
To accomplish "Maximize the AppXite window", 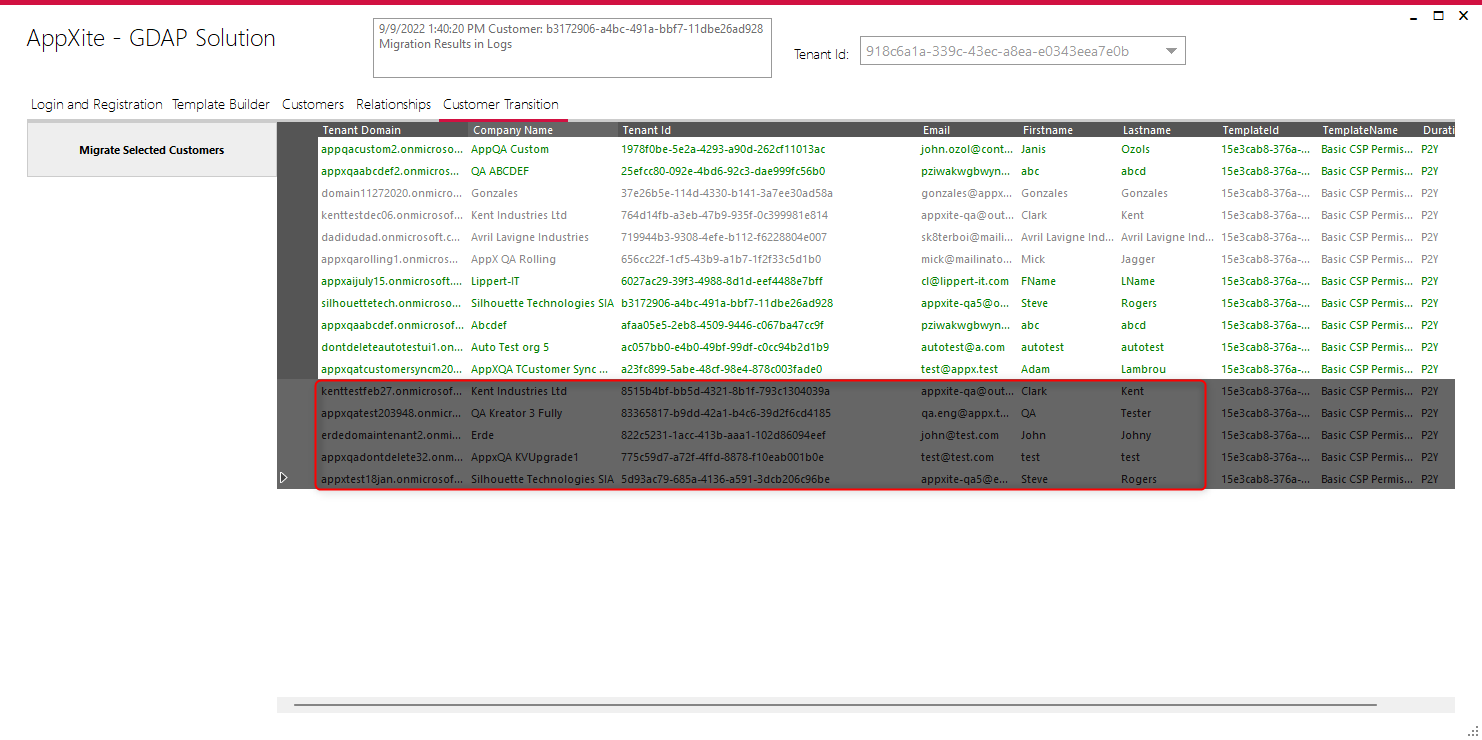I will [1439, 15].
